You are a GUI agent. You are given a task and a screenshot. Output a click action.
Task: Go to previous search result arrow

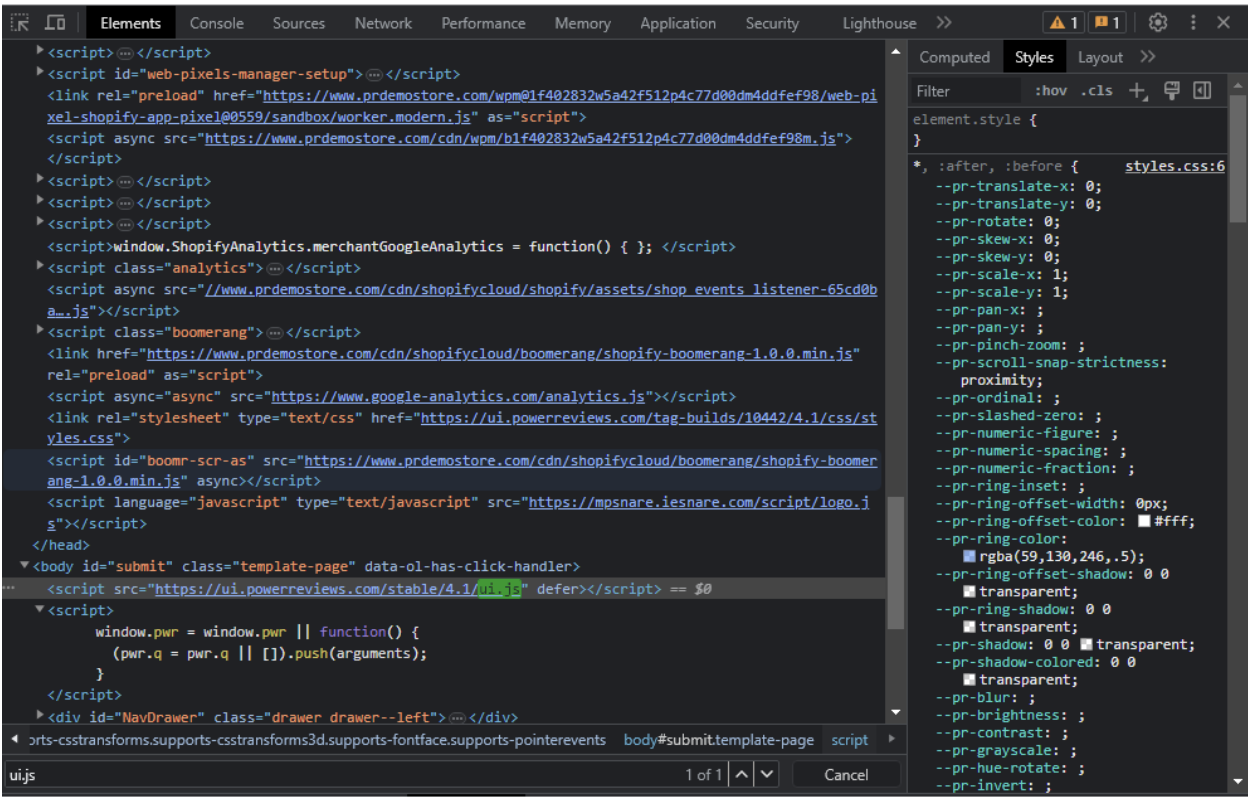click(x=741, y=774)
